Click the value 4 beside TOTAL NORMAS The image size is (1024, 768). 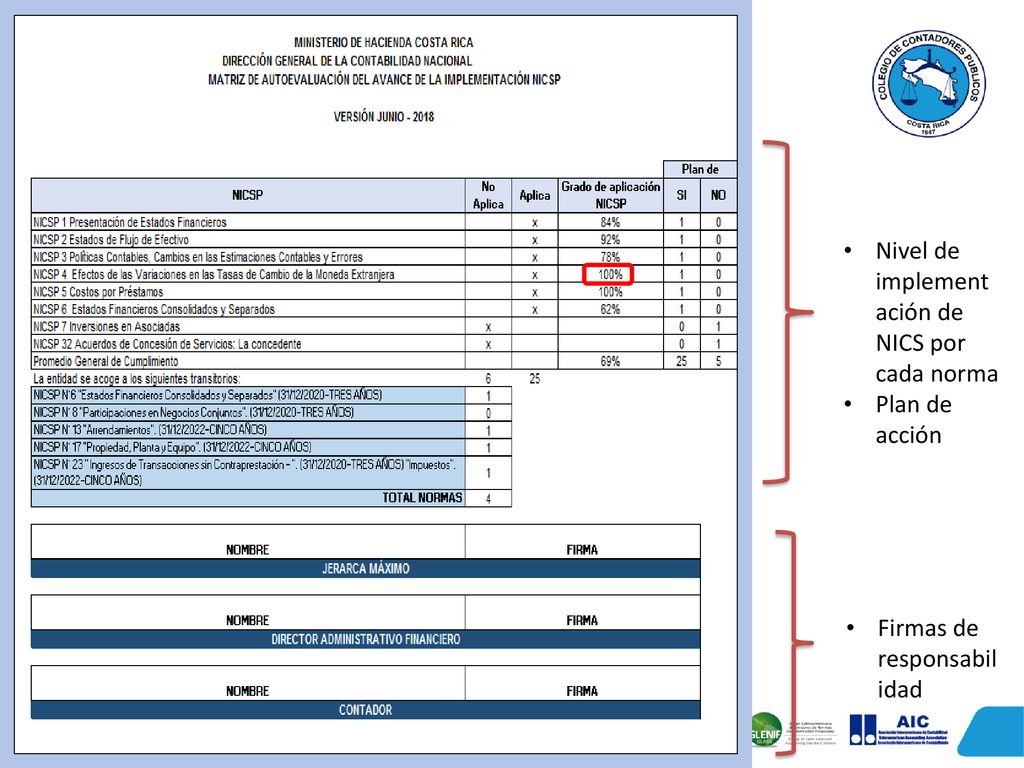point(488,498)
